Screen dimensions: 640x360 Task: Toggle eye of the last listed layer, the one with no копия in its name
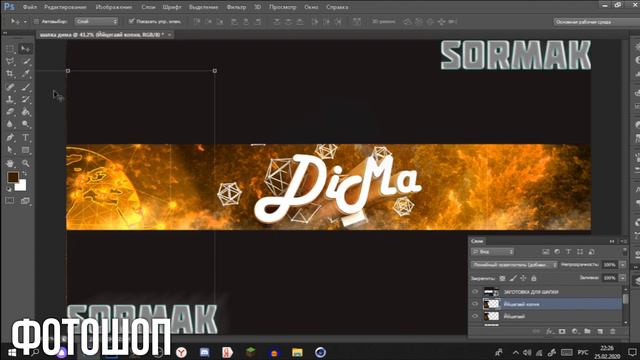coord(475,316)
